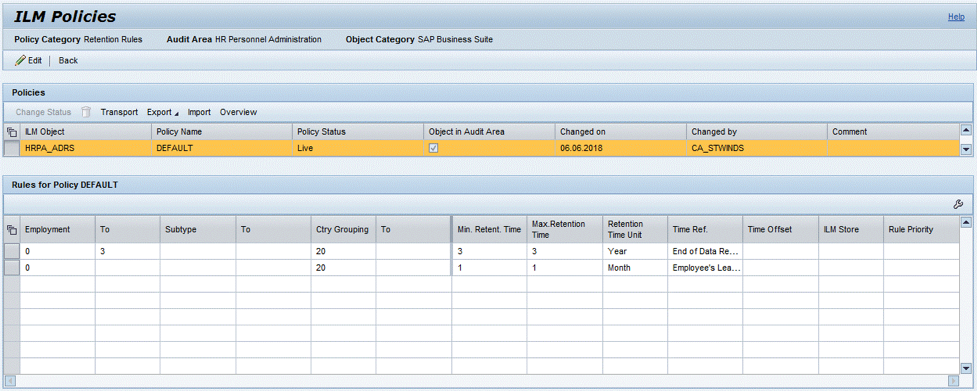Click the Rule Priority column header
The image size is (977, 391).
[922, 230]
